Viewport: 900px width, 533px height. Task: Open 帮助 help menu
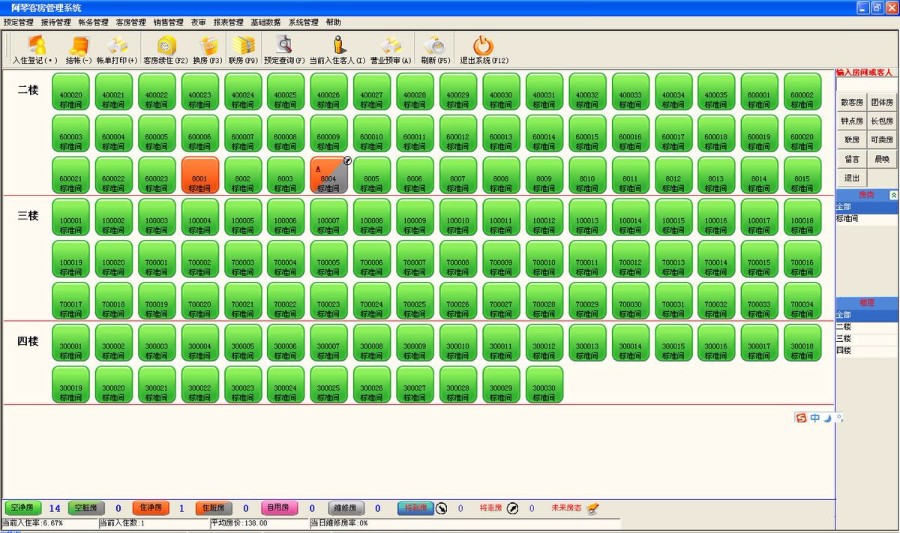pos(333,22)
